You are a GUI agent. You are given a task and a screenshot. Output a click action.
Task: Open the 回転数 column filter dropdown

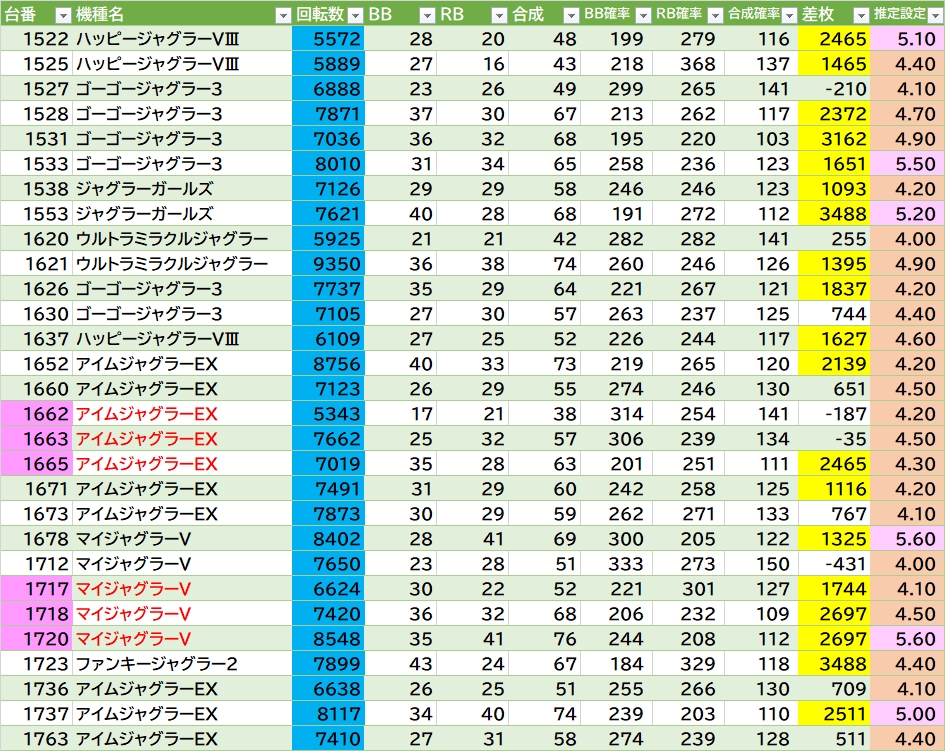tap(356, 16)
